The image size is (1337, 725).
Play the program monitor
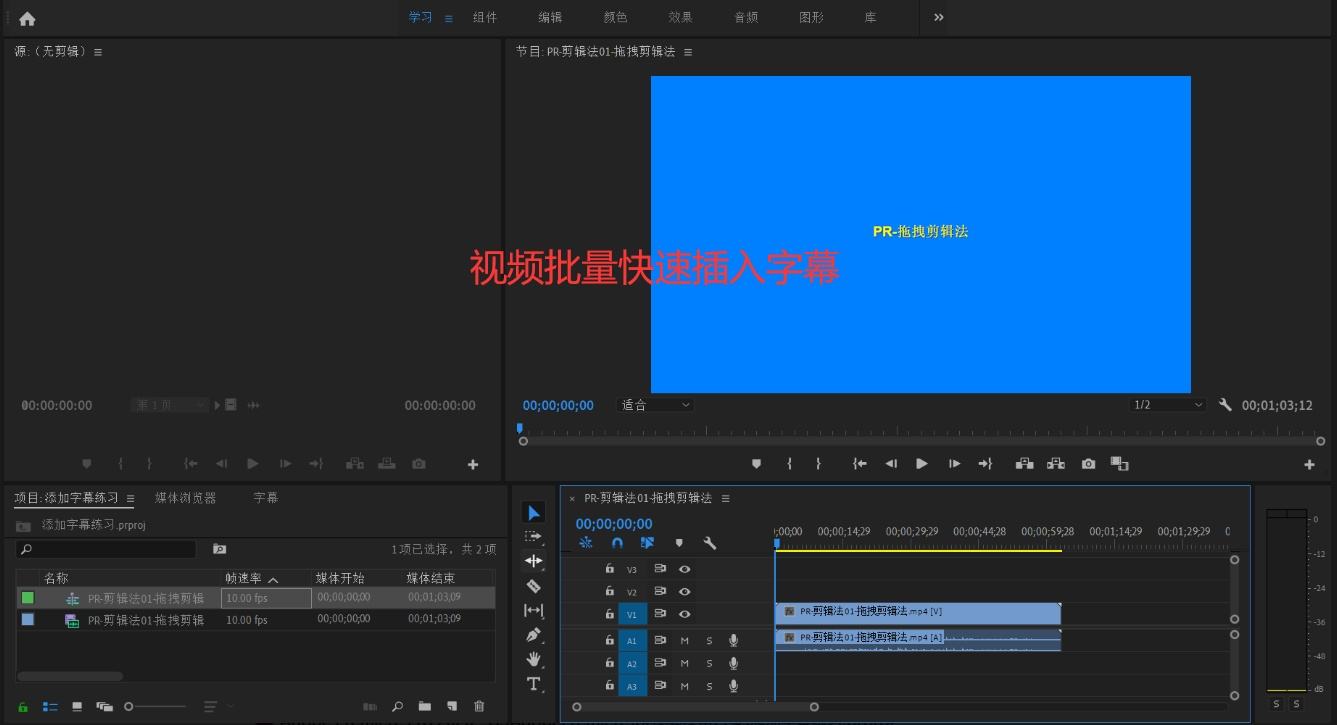point(921,464)
